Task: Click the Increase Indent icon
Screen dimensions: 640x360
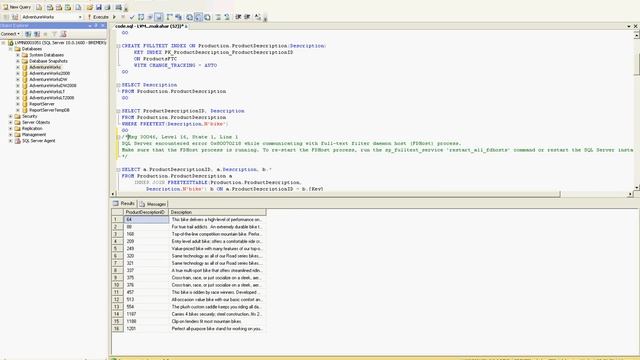Action: click(x=247, y=17)
